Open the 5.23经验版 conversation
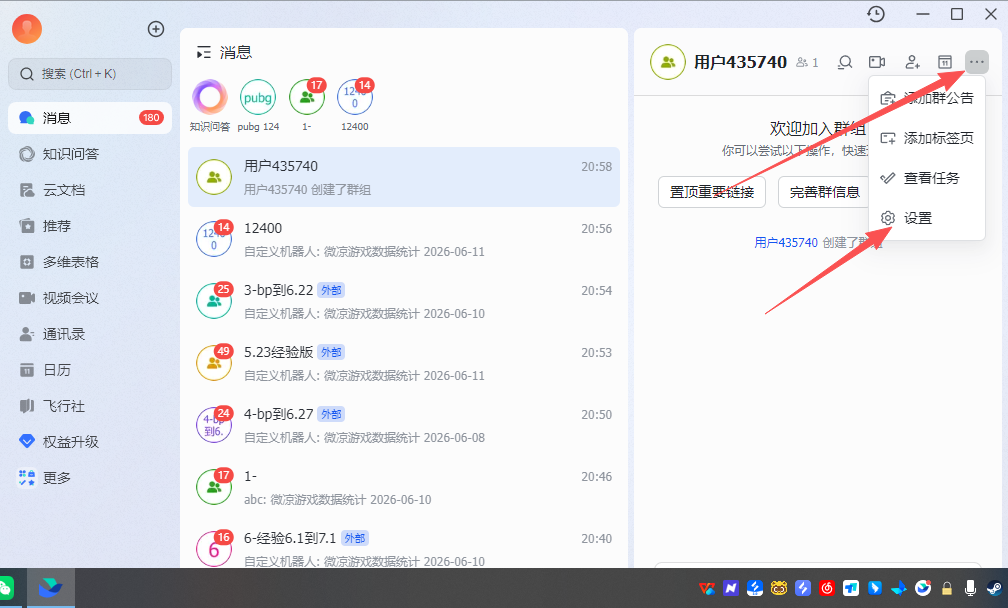Image resolution: width=1008 pixels, height=608 pixels. pos(404,363)
